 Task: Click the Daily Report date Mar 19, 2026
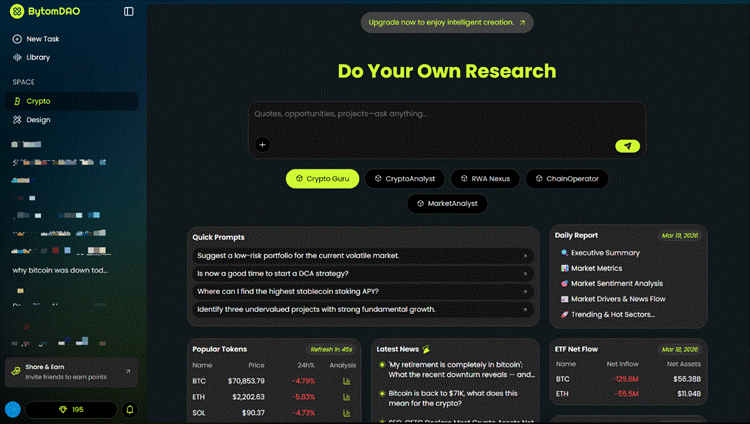click(680, 235)
